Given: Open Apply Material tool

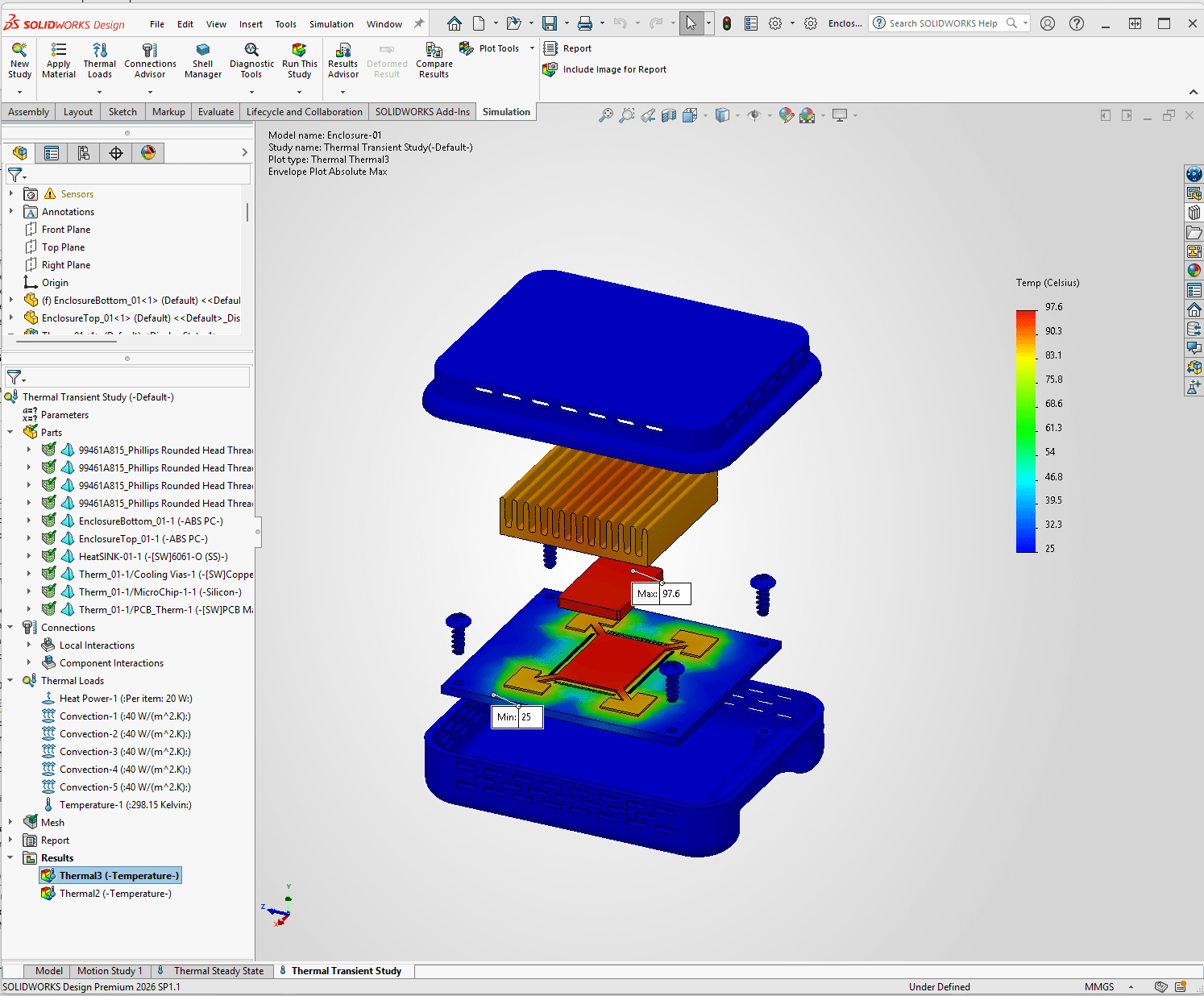Looking at the screenshot, I should (58, 61).
